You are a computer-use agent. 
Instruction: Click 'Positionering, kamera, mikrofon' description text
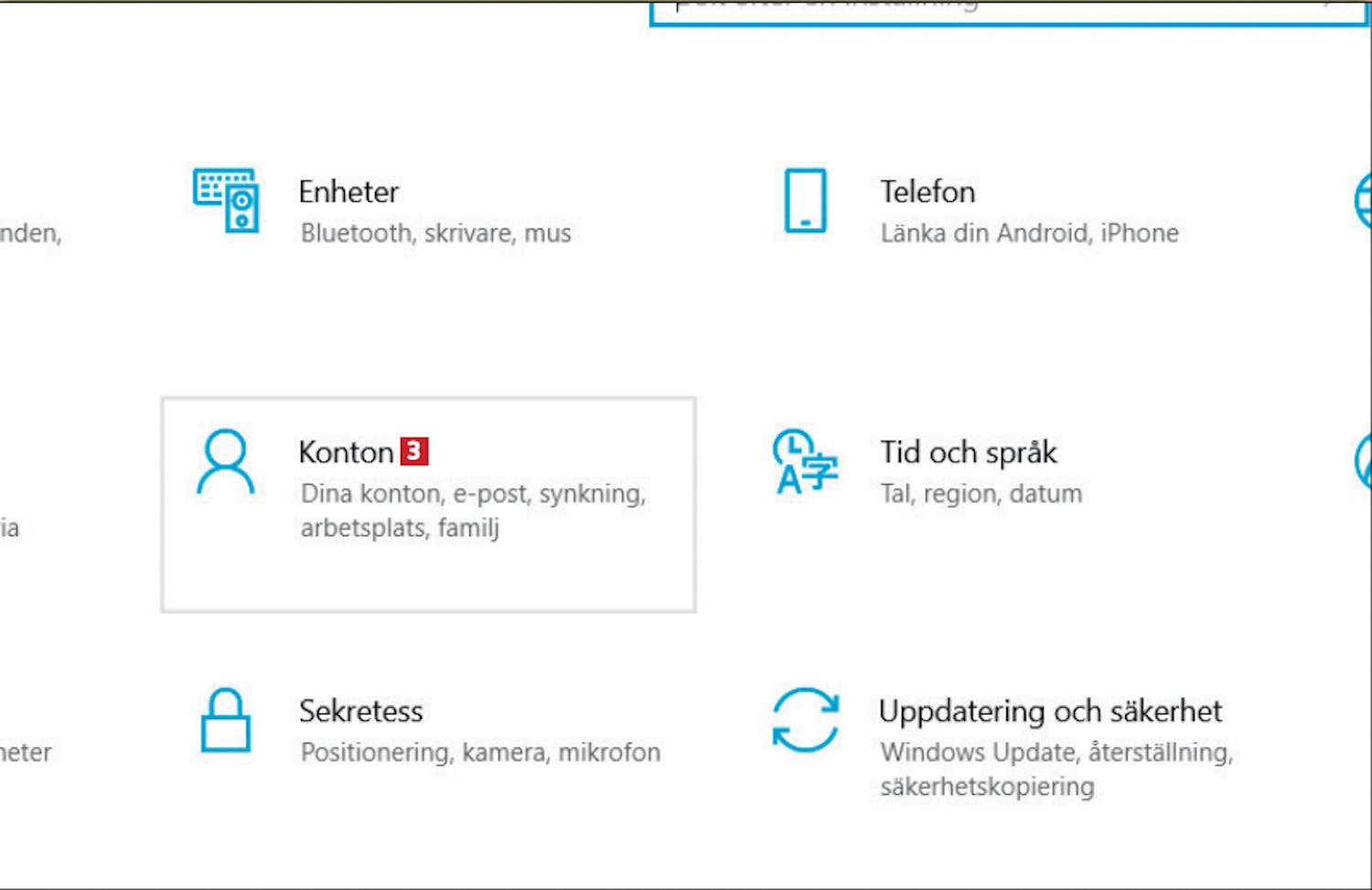[x=480, y=753]
